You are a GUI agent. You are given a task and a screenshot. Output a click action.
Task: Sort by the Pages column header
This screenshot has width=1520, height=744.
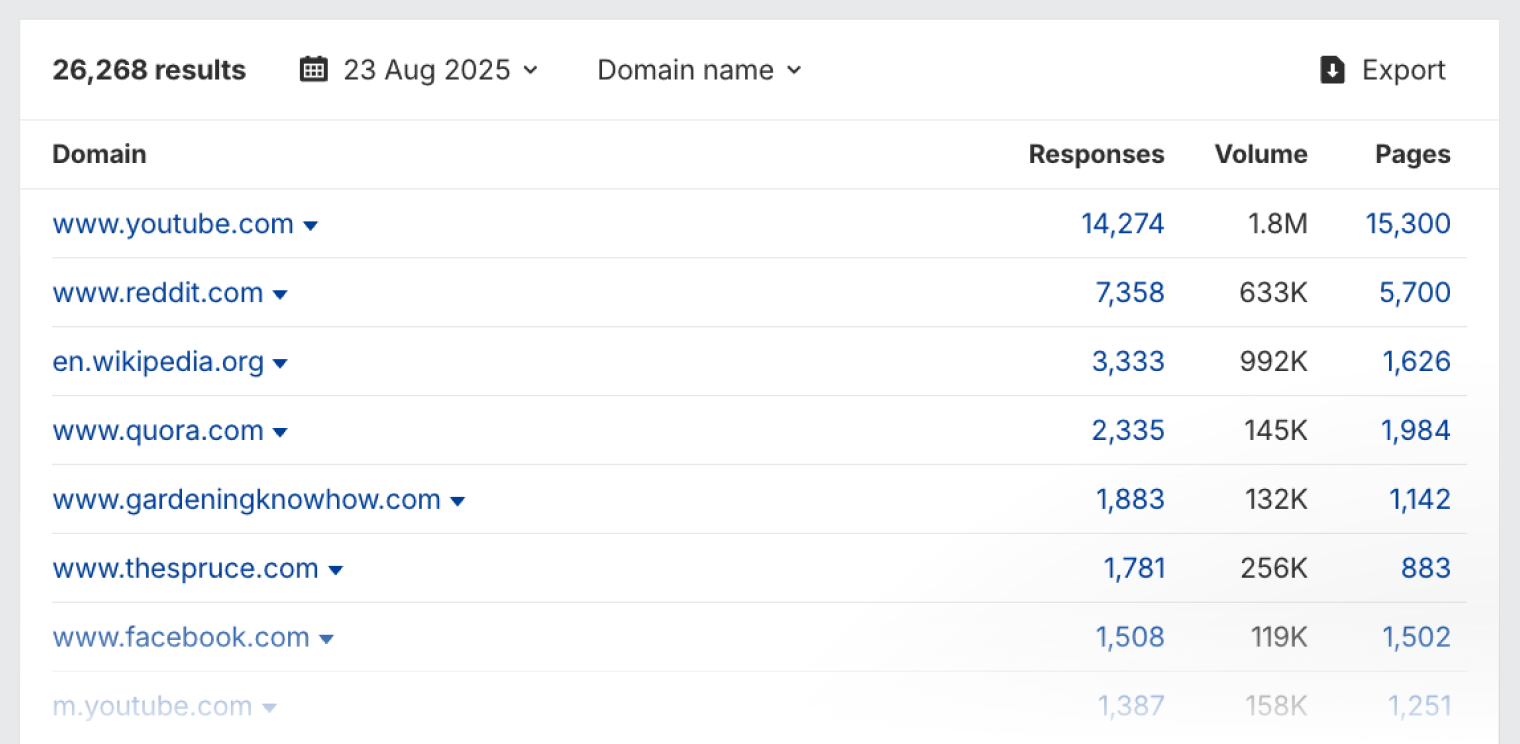(x=1413, y=155)
